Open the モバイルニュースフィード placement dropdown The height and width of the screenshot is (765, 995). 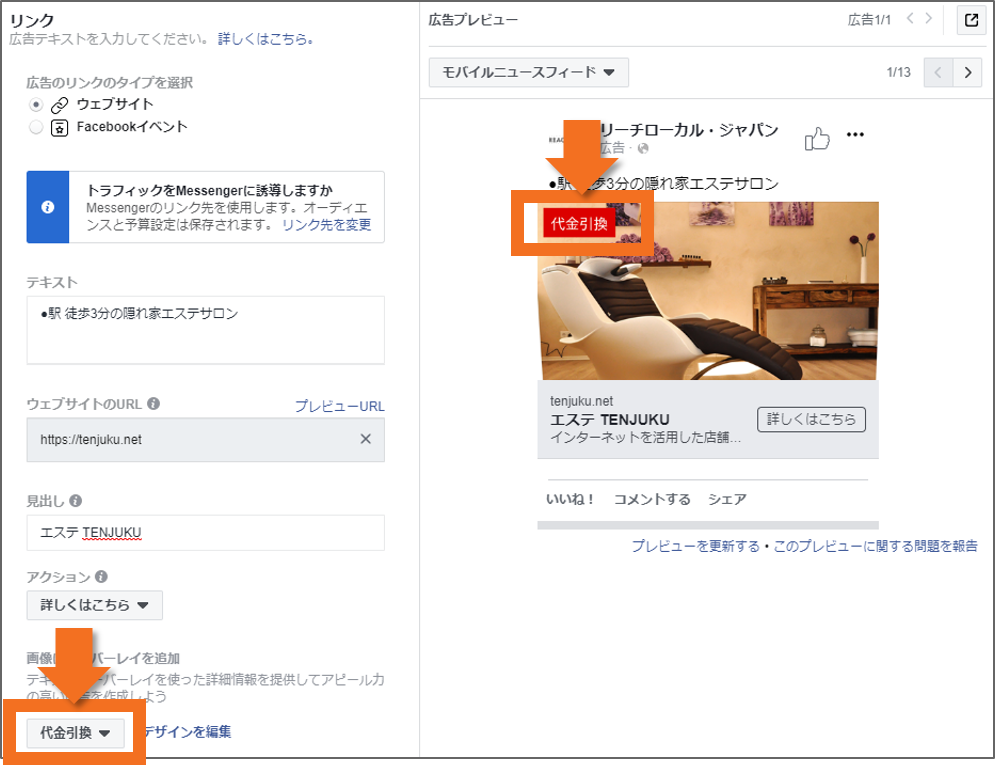click(x=529, y=72)
